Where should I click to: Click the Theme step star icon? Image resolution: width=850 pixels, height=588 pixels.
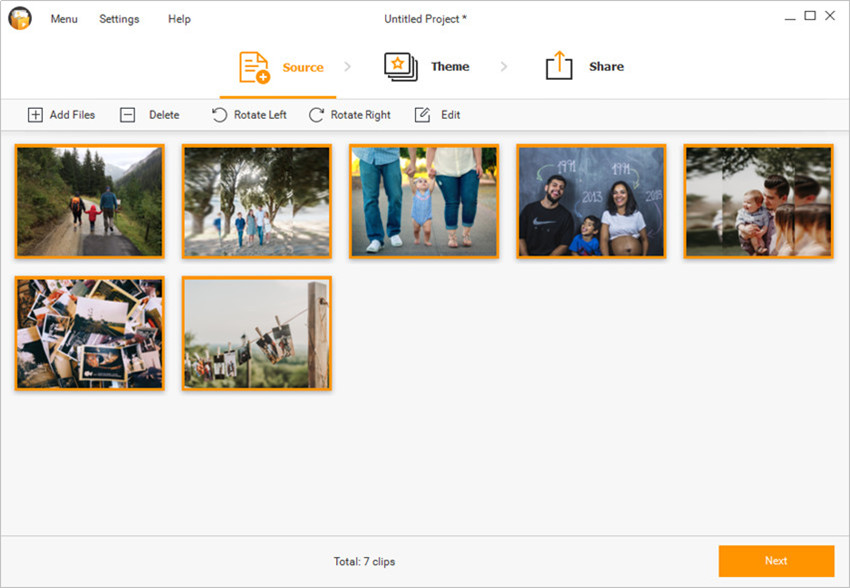tap(401, 67)
